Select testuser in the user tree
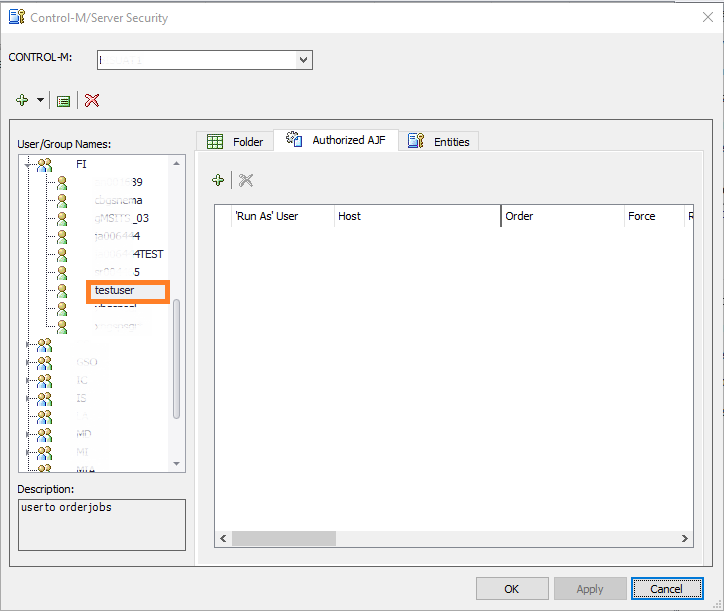Image resolution: width=724 pixels, height=611 pixels. coord(115,290)
